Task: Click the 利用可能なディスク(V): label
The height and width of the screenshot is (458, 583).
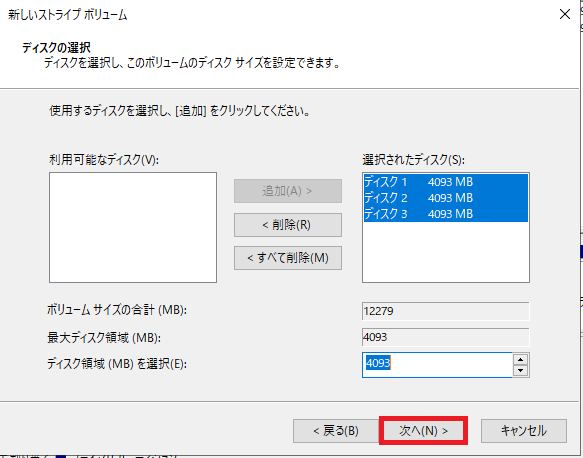Action: (x=104, y=160)
